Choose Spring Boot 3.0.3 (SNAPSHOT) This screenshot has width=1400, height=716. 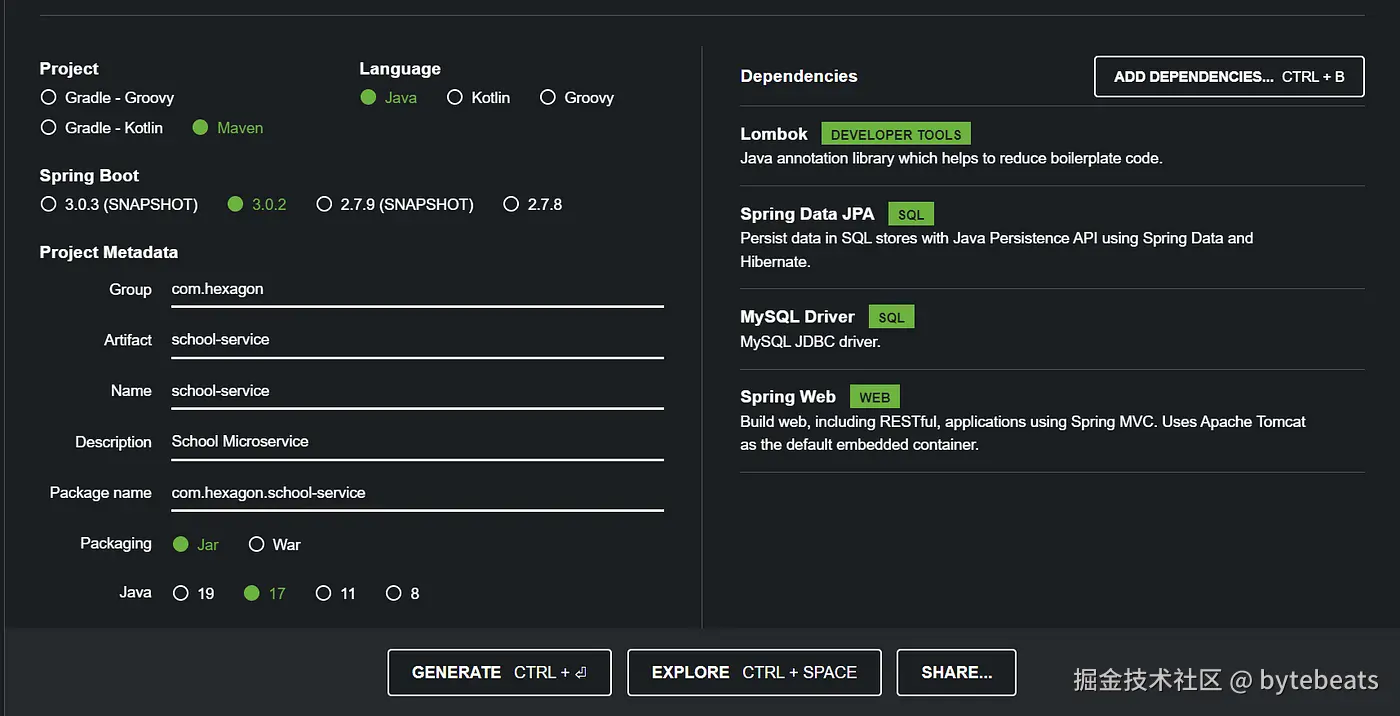click(x=48, y=204)
